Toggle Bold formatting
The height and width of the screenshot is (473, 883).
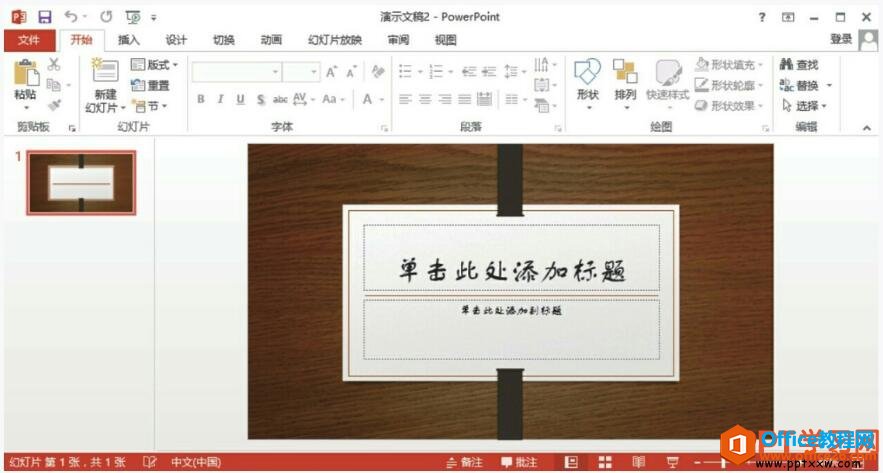pyautogui.click(x=200, y=99)
